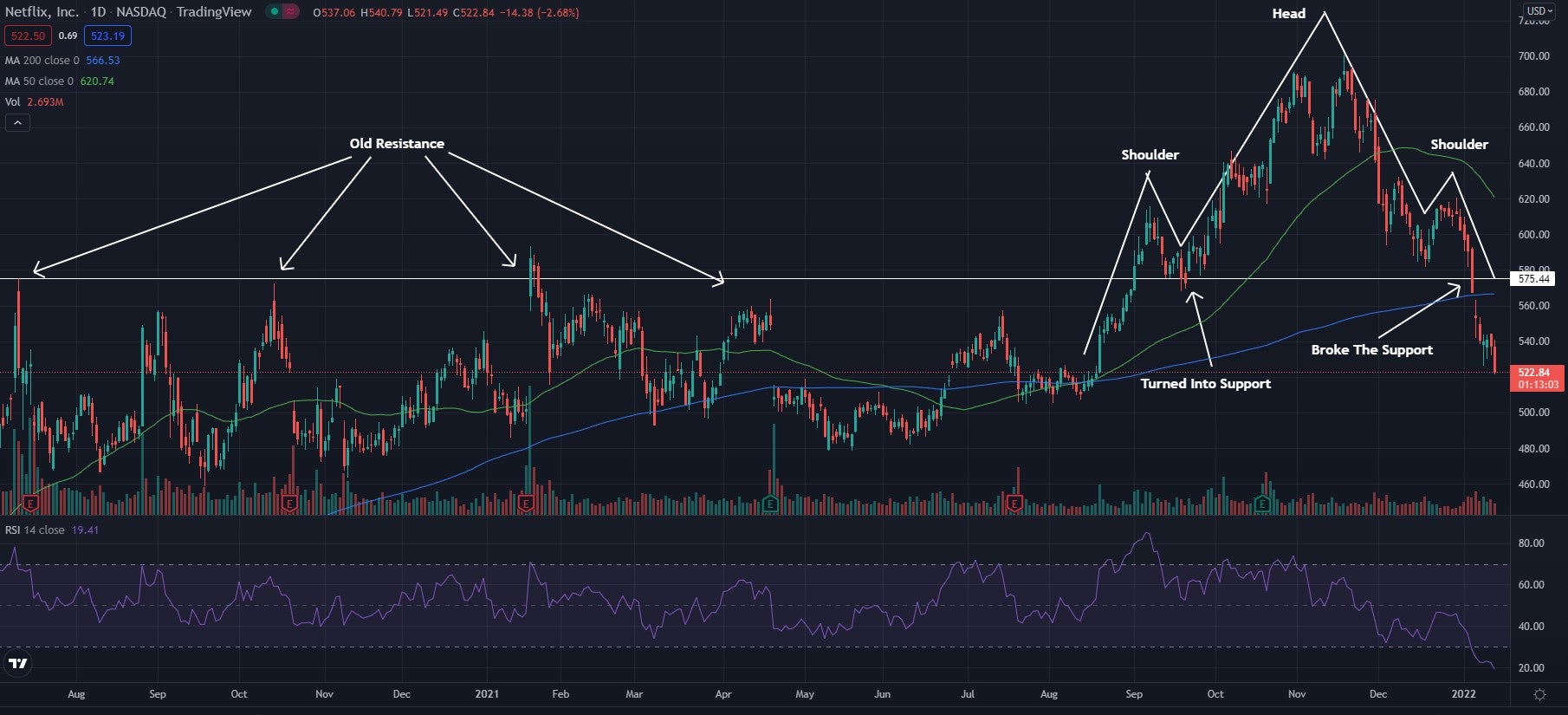Select the RSI 14 close legend
1568x715 pixels.
coord(35,530)
